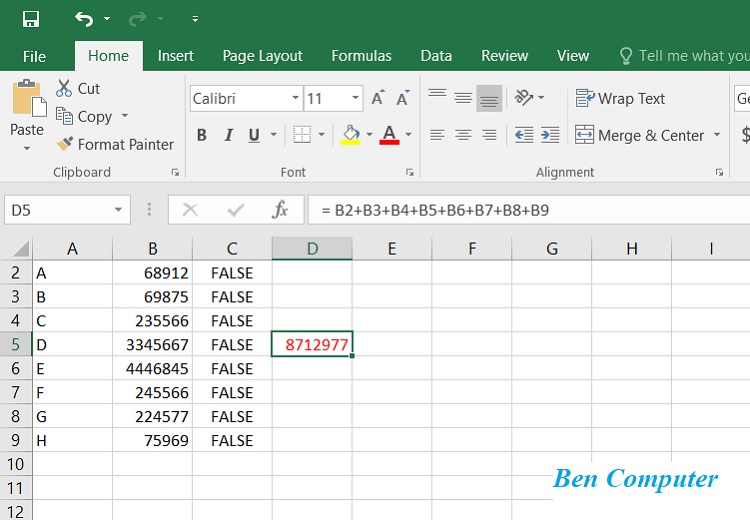Toggle Bold formatting
Image resolution: width=750 pixels, height=520 pixels.
202,135
